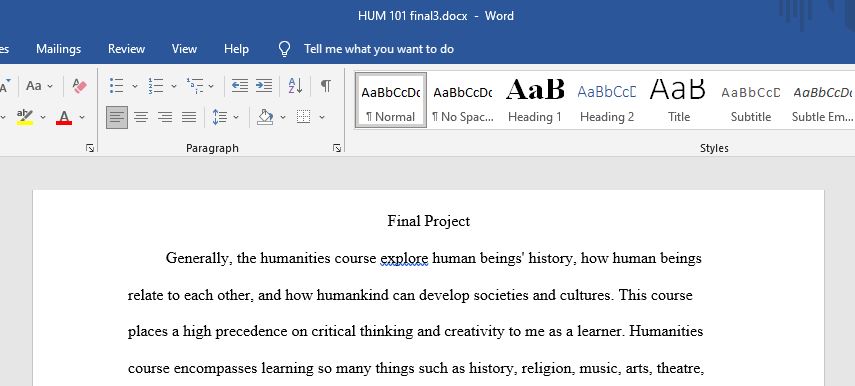Click the underlined word 'explore'

tap(404, 258)
